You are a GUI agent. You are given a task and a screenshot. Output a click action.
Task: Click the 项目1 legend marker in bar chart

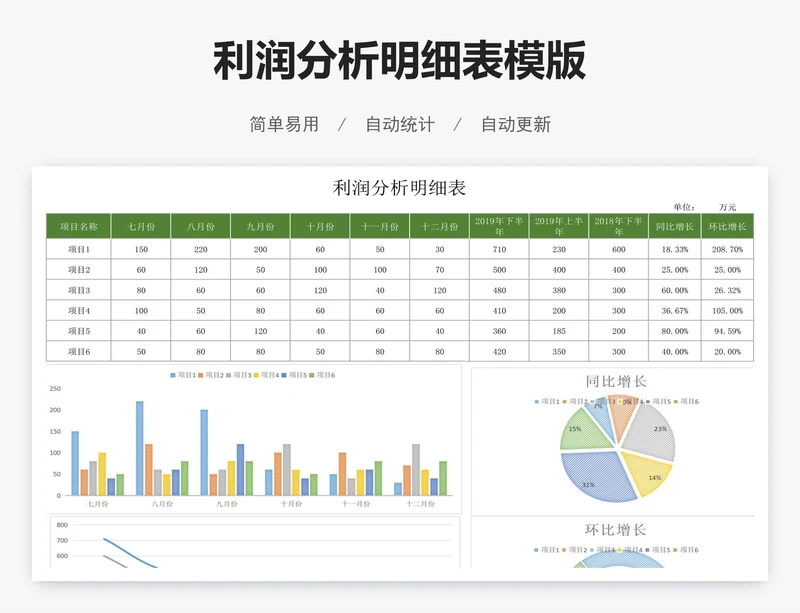click(174, 375)
